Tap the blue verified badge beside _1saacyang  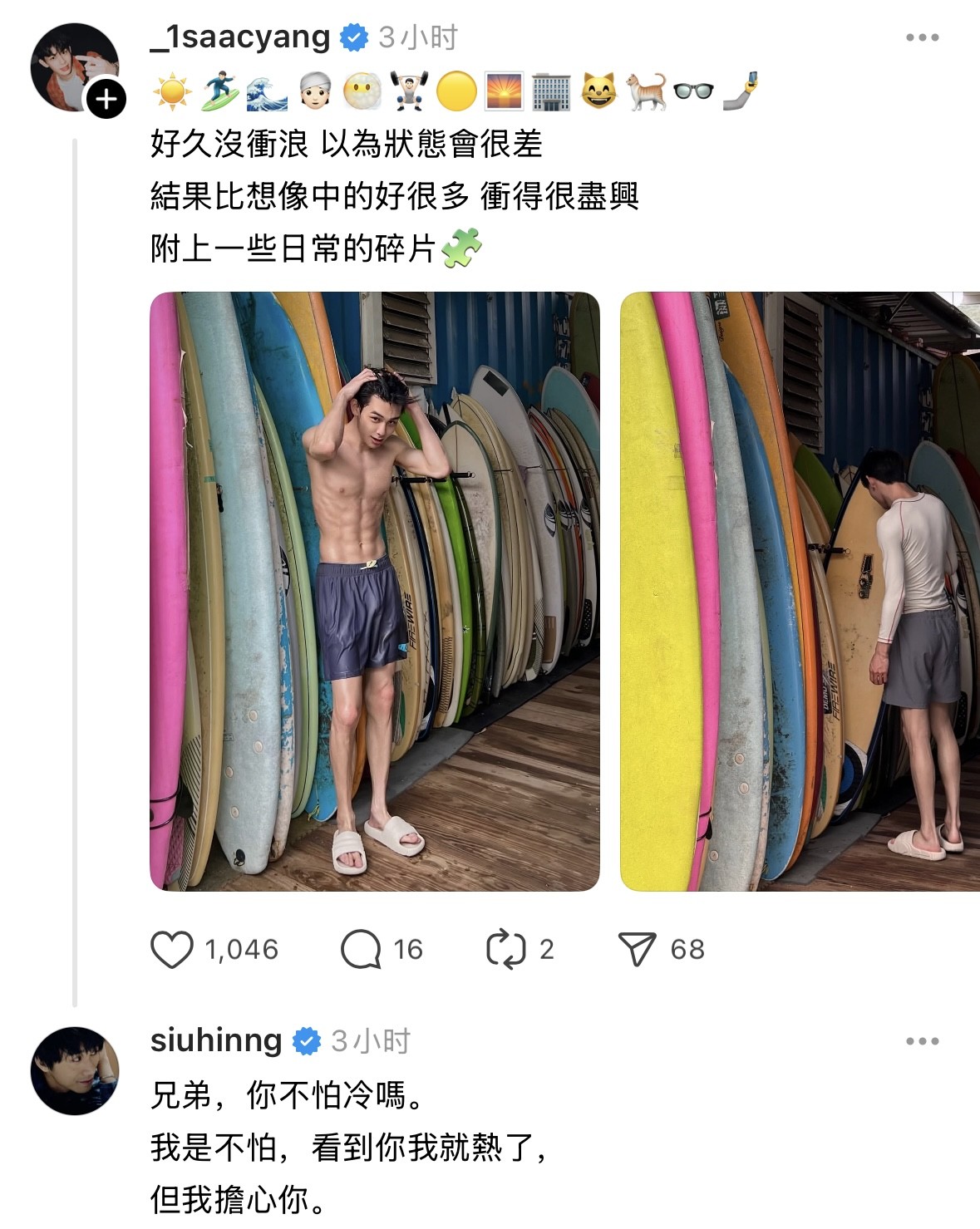click(x=354, y=37)
